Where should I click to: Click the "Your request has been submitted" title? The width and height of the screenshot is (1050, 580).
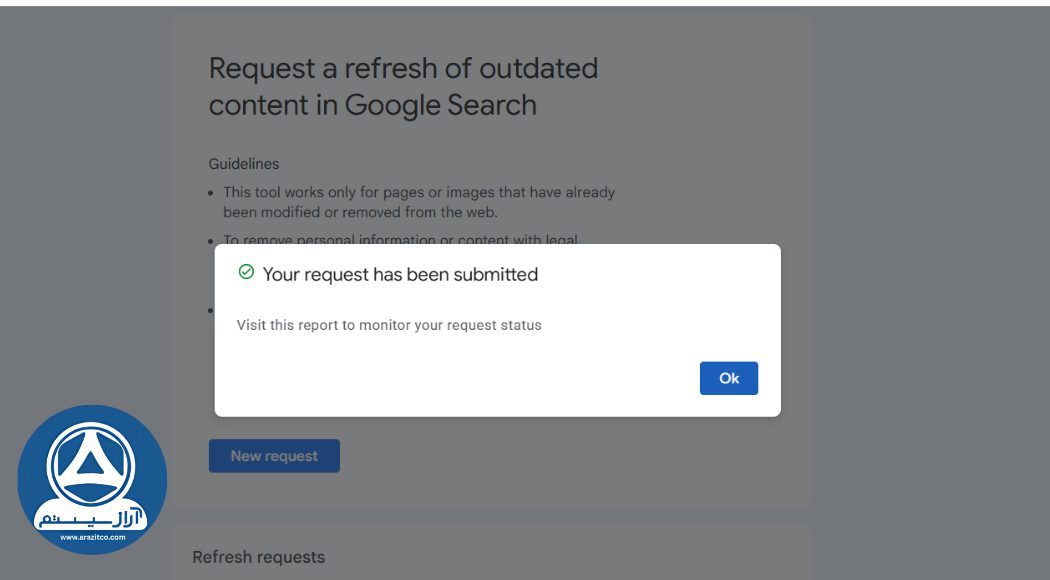pos(400,274)
